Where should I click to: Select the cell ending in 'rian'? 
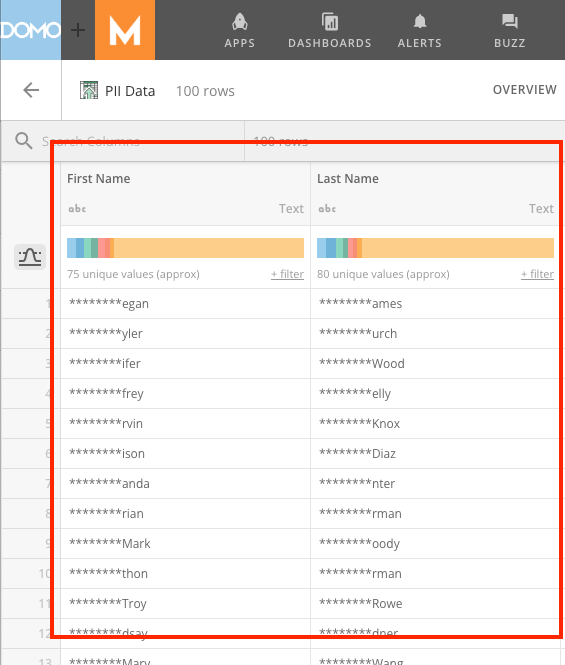click(185, 514)
